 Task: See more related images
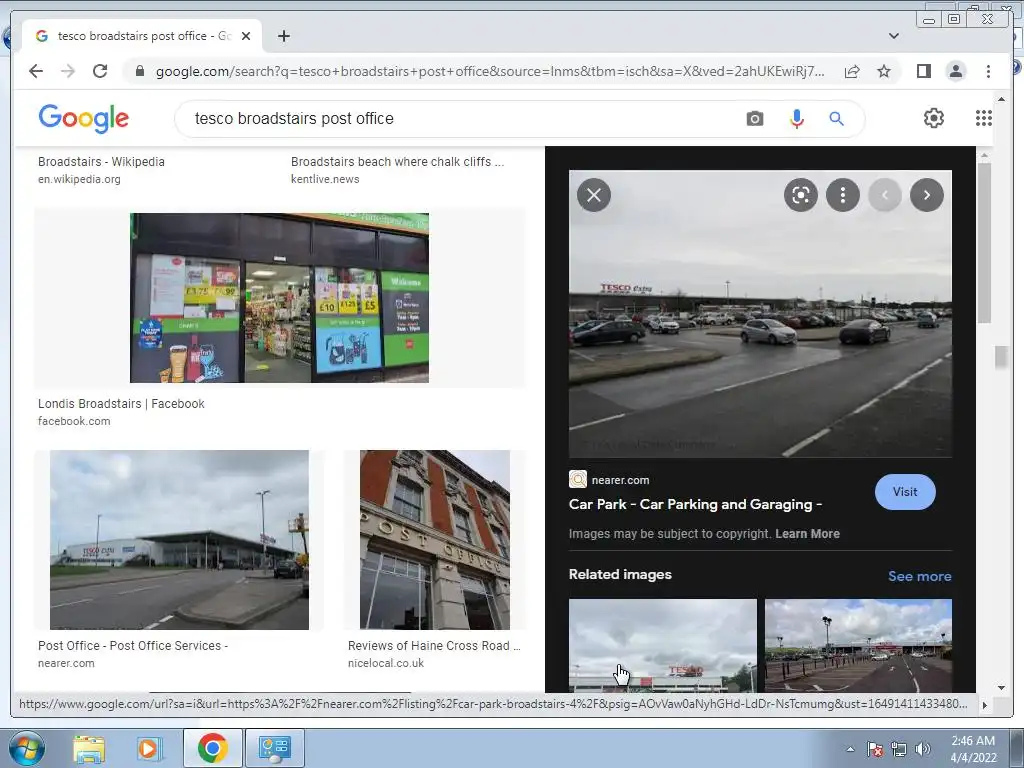pos(919,576)
